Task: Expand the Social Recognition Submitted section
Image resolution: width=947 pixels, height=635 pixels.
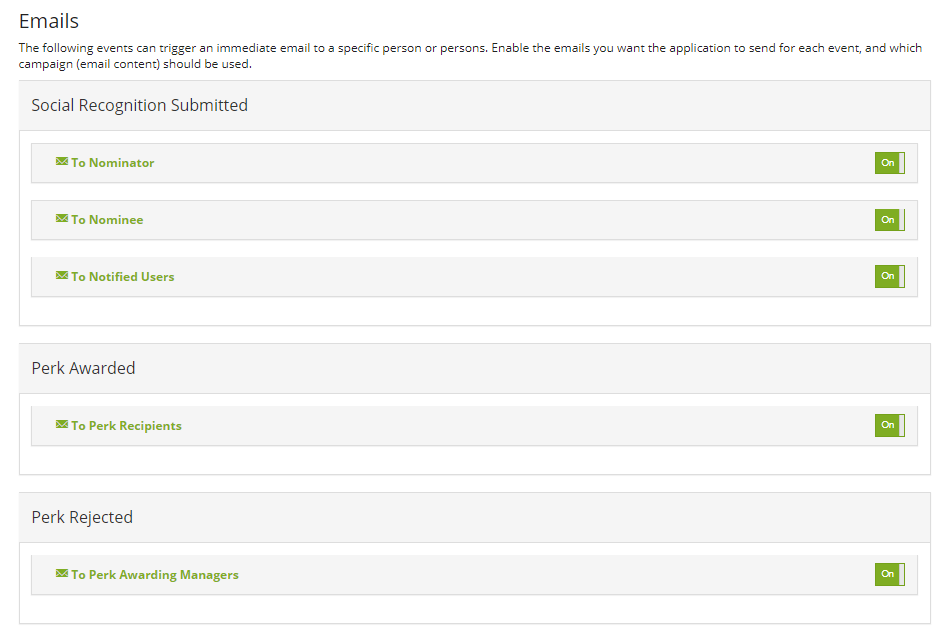Action: 139,104
